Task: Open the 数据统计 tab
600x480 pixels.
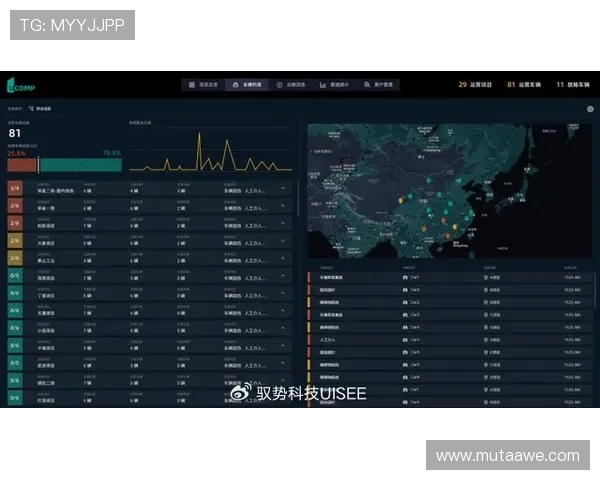Action: pos(335,85)
